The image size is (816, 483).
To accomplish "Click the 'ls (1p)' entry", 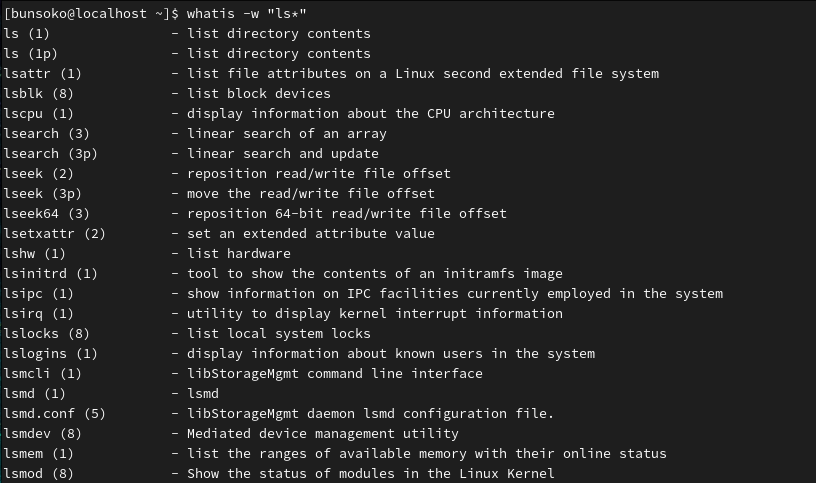I will (x=30, y=54).
